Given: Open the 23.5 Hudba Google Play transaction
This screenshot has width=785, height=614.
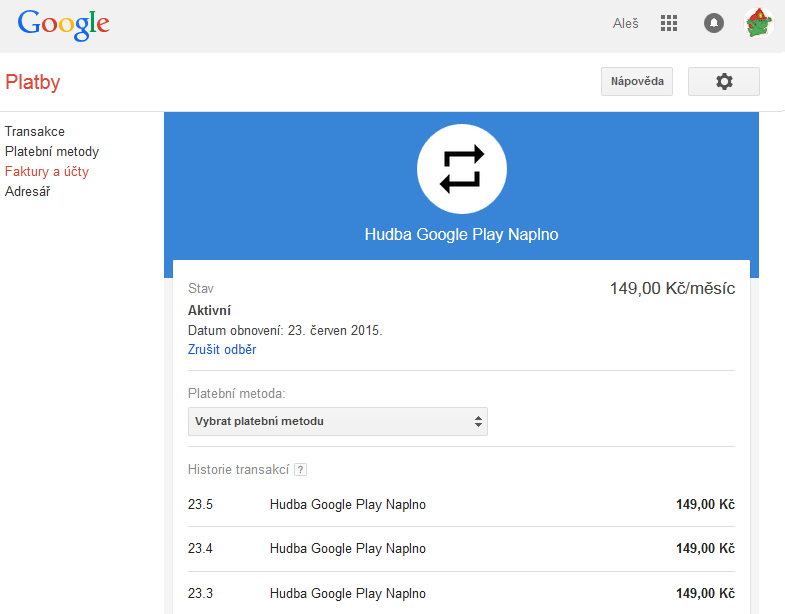Looking at the screenshot, I should 461,504.
